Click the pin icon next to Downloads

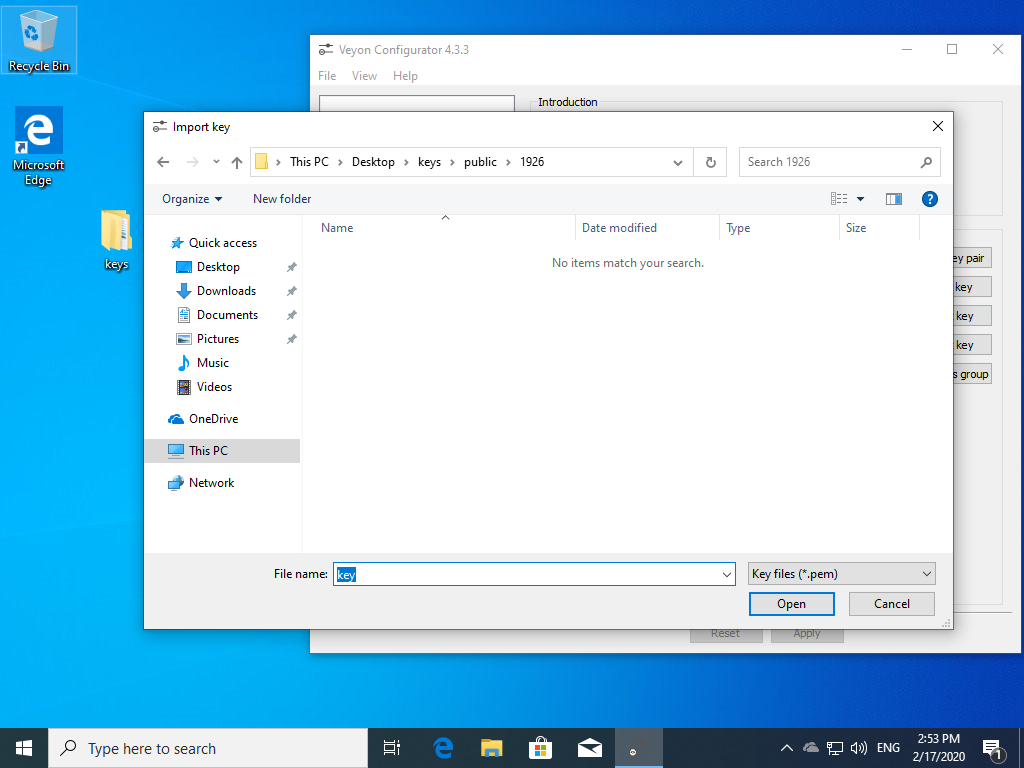point(291,291)
